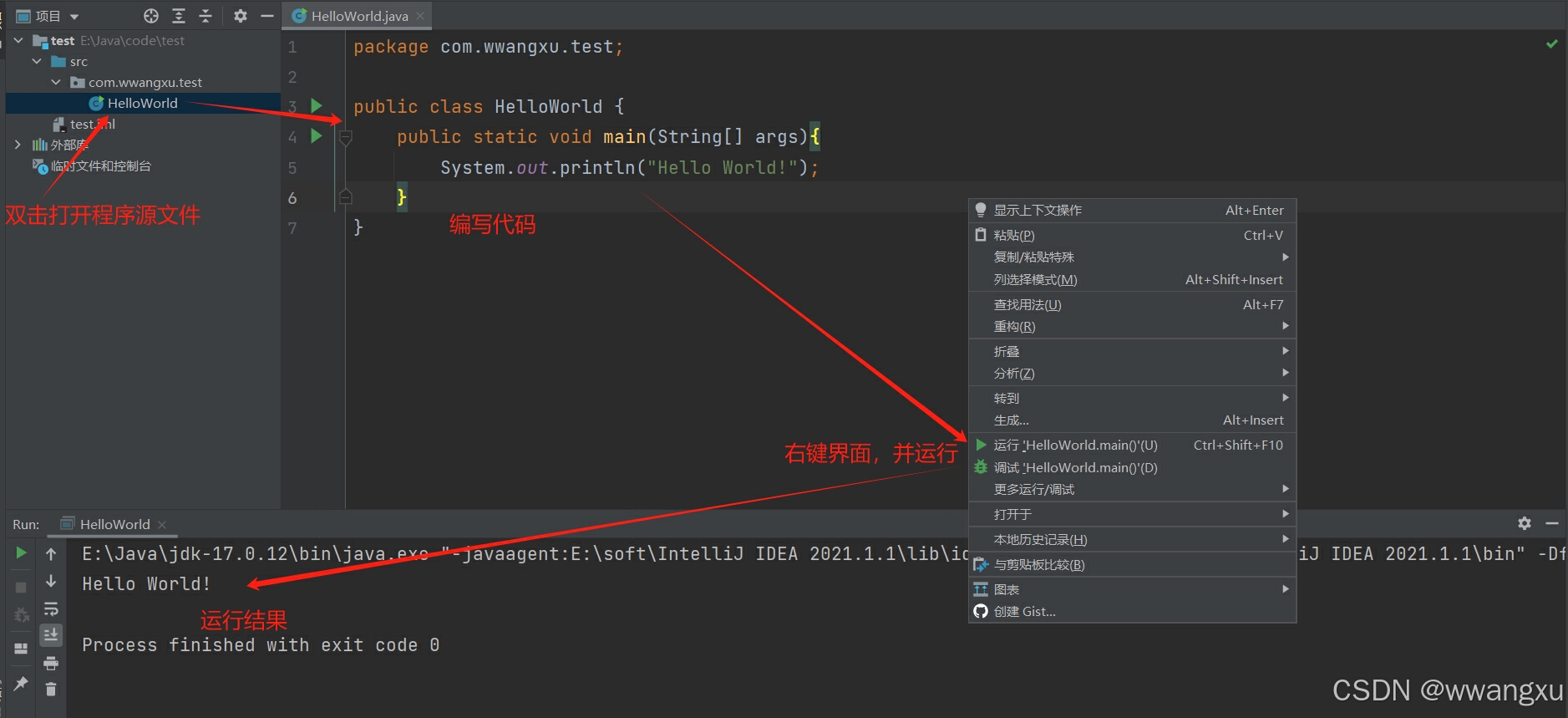Choose 列选择模式(M) from context menu
1568x718 pixels.
point(1132,279)
